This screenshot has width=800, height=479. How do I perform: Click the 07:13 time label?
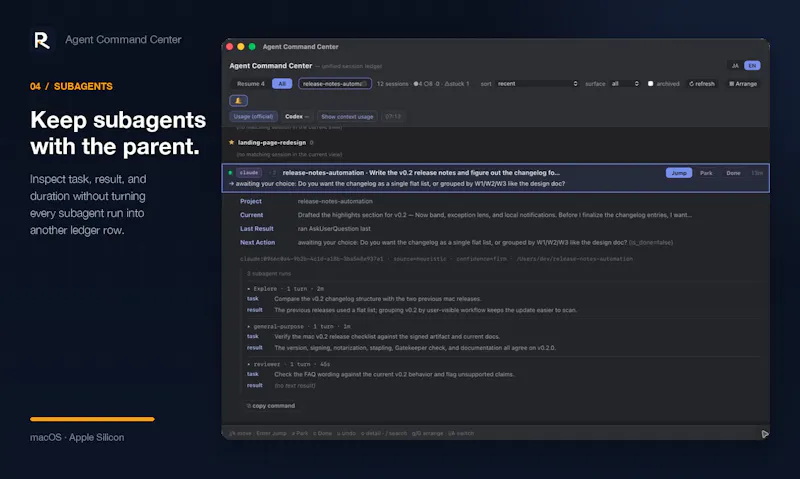[x=393, y=116]
